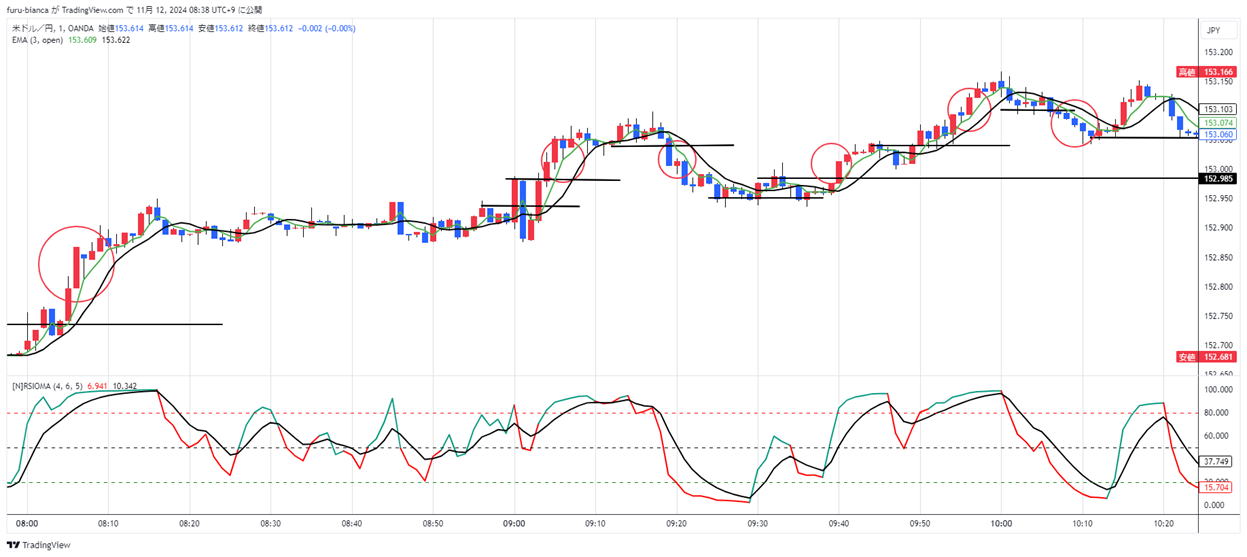Click the 10:00 time axis label
Screen dimensions: 1247x557
(x=1001, y=523)
